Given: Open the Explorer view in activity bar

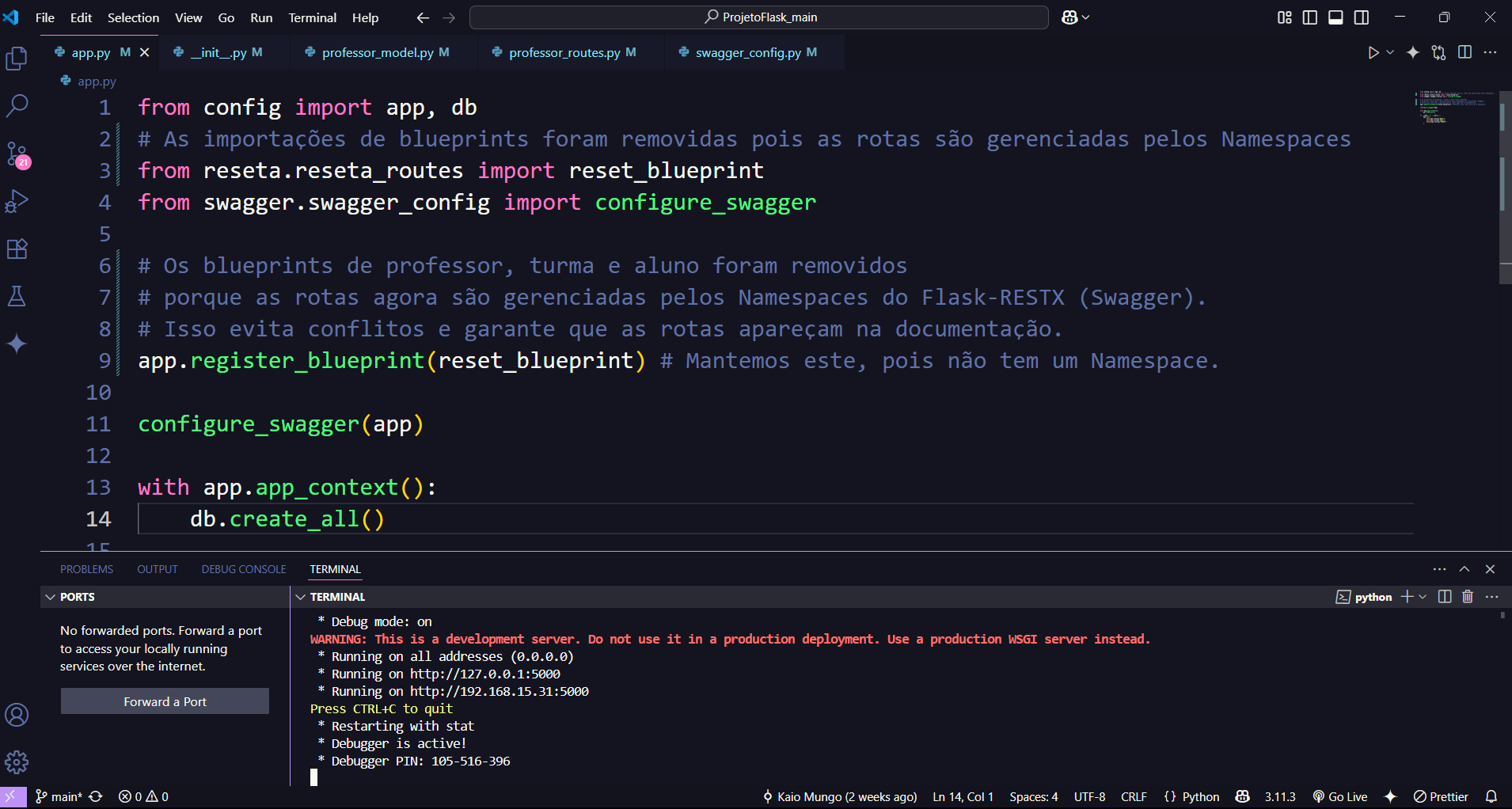Looking at the screenshot, I should coord(17,59).
